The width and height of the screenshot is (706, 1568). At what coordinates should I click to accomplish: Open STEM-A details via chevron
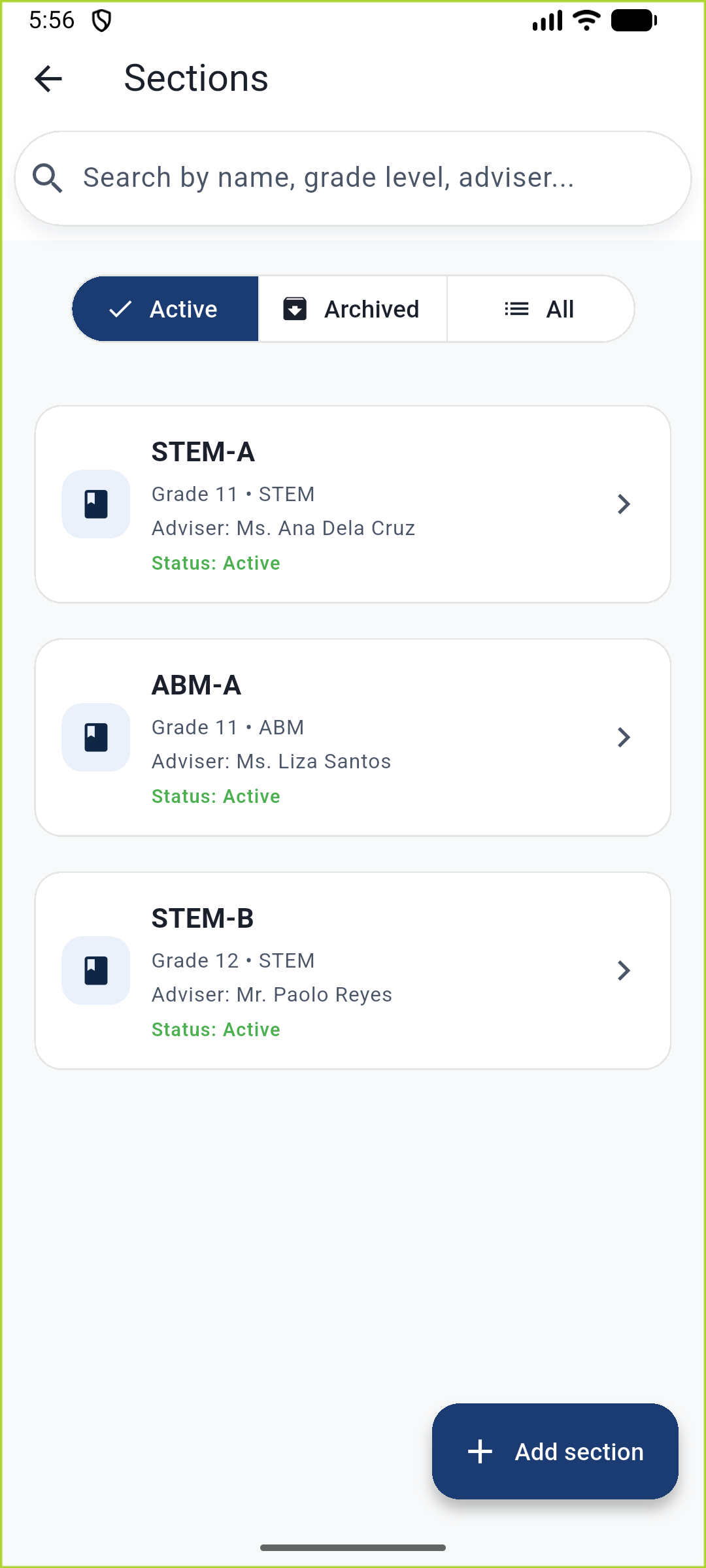624,504
